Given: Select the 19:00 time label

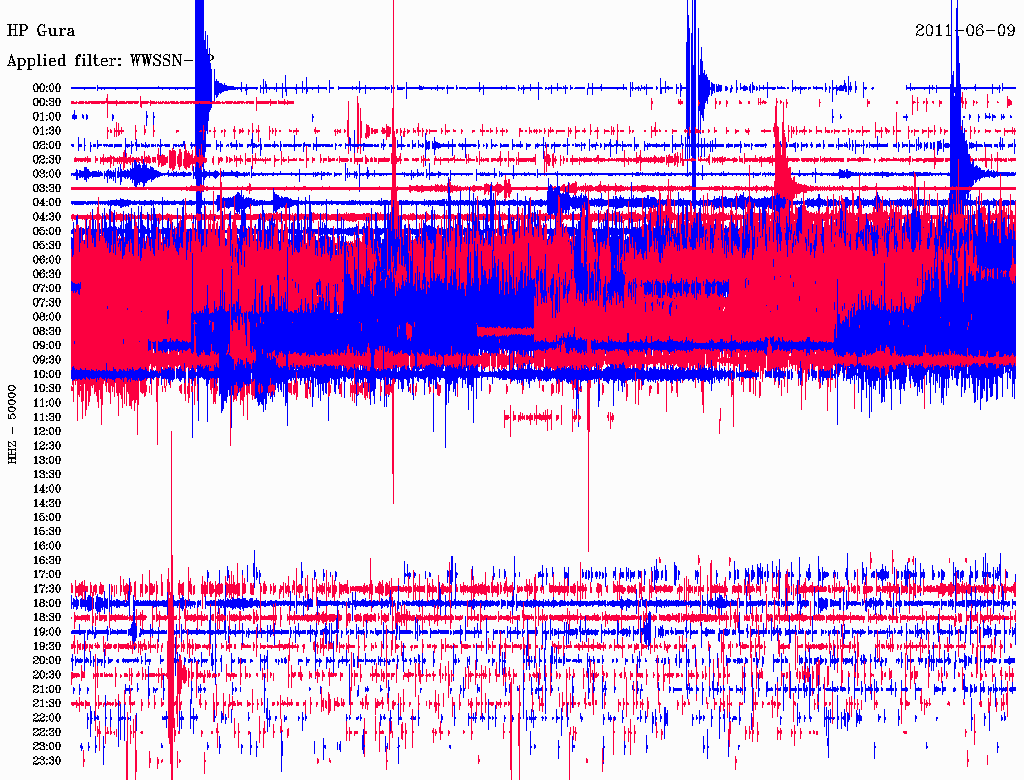Looking at the screenshot, I should pyautogui.click(x=47, y=632).
